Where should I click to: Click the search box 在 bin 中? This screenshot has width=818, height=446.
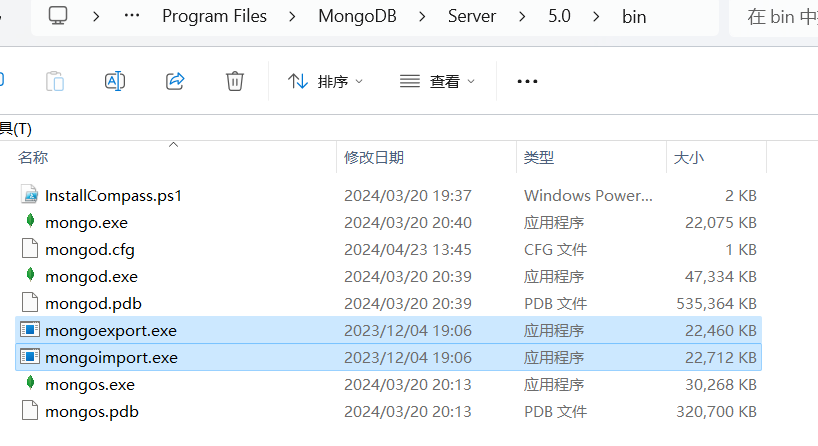(x=774, y=17)
